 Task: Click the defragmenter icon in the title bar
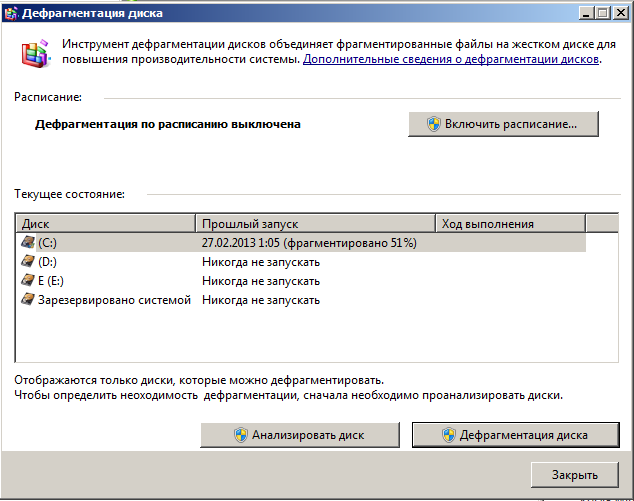(x=11, y=13)
